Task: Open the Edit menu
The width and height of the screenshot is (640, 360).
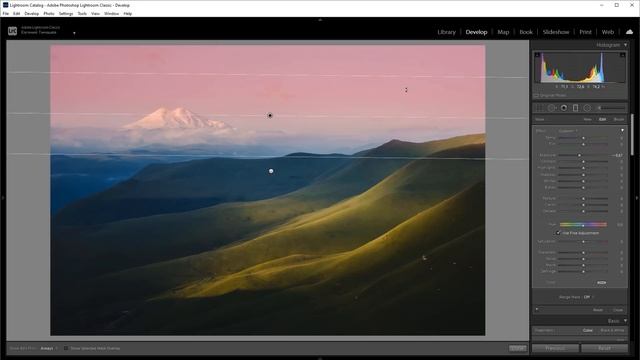Action: pos(16,13)
